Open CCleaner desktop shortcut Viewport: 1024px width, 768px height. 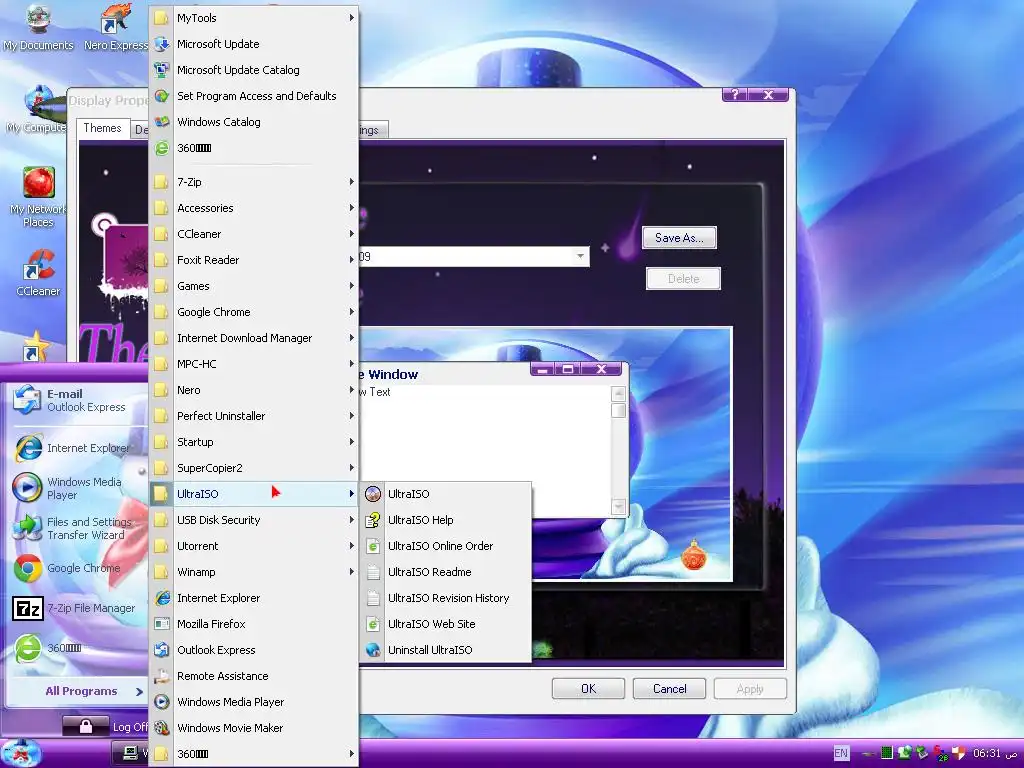click(x=38, y=273)
